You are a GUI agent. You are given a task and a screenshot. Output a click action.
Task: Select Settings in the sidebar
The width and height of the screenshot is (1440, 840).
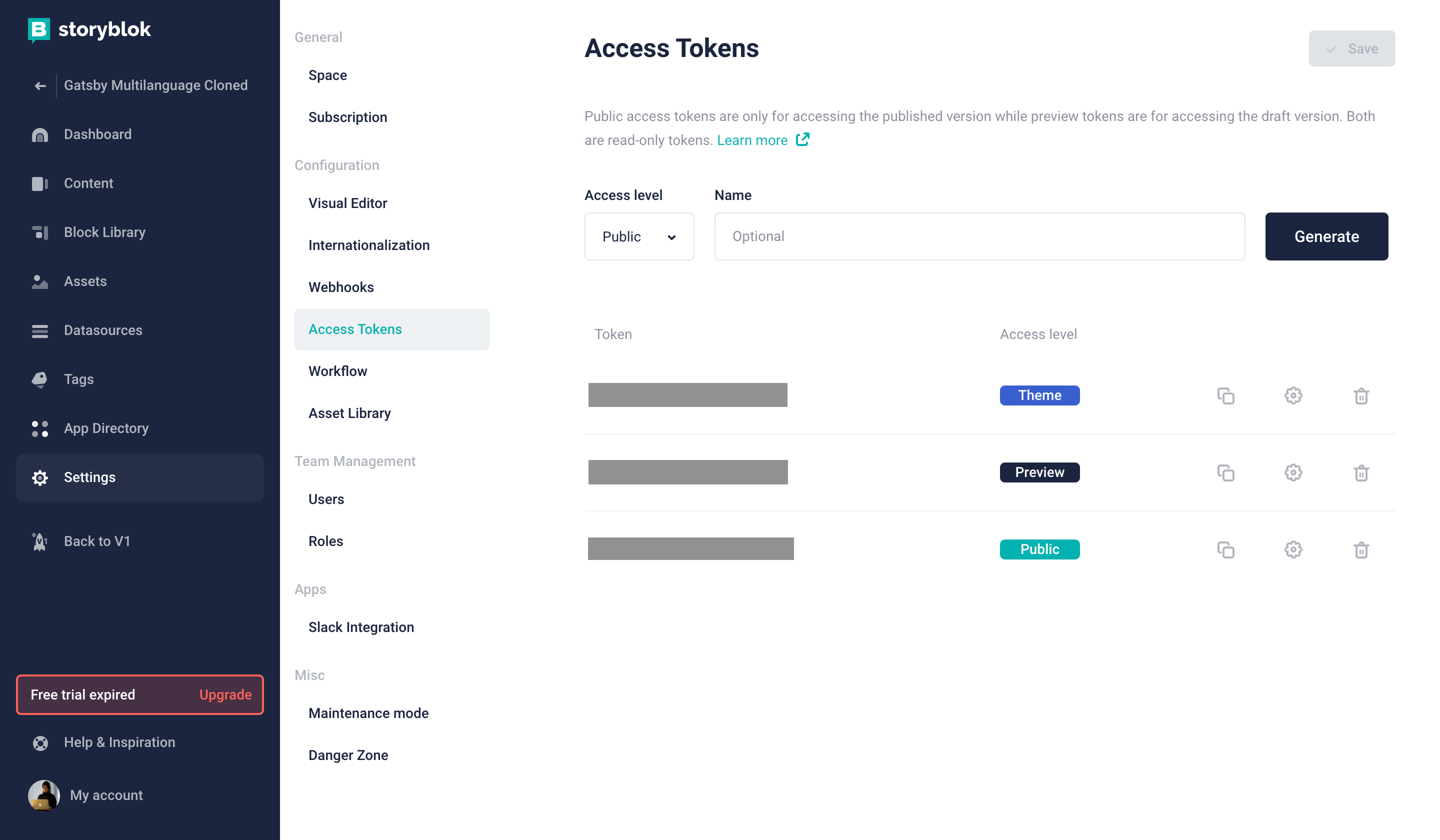coord(140,477)
